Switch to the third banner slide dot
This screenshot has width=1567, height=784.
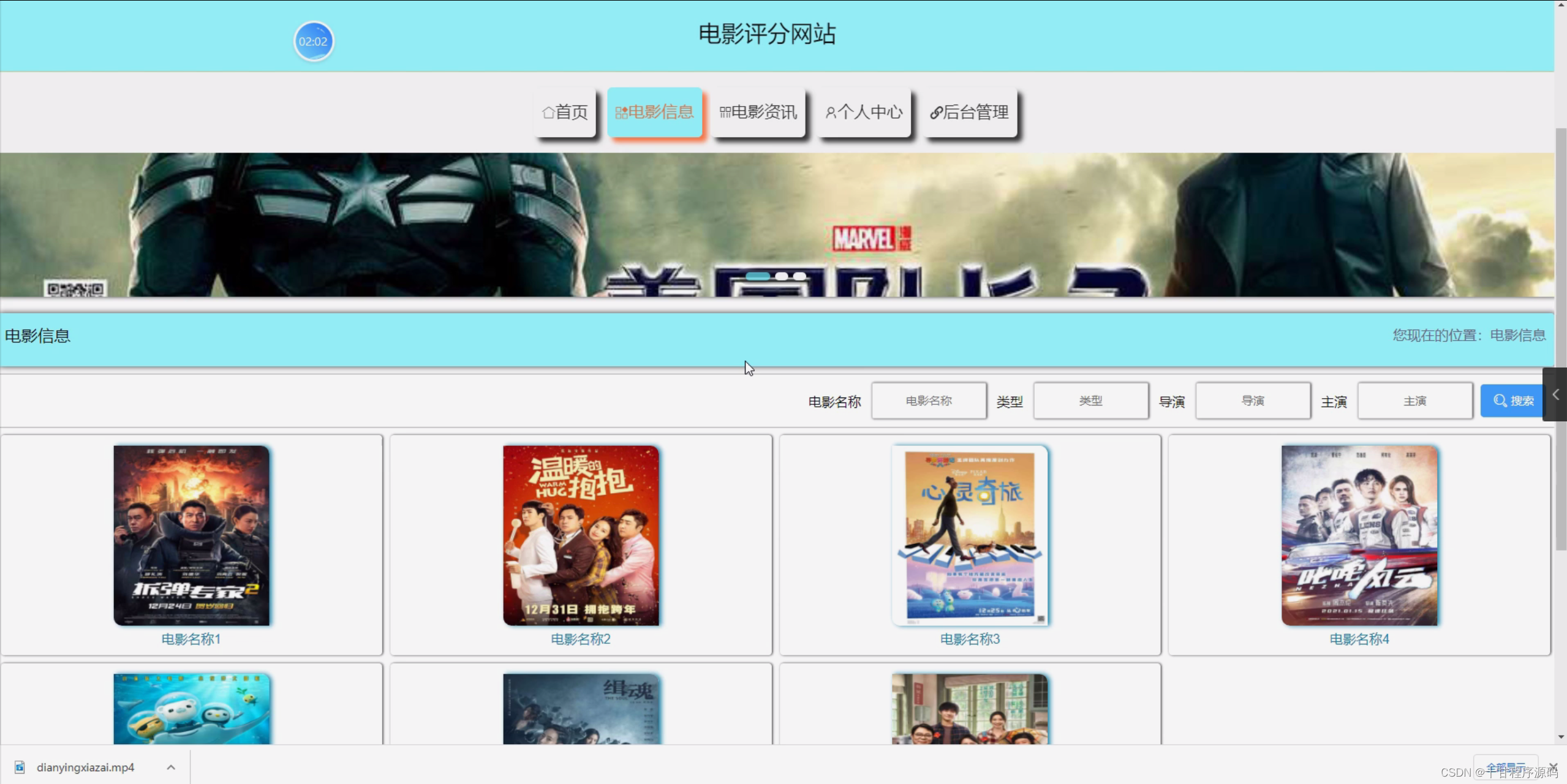click(x=800, y=276)
